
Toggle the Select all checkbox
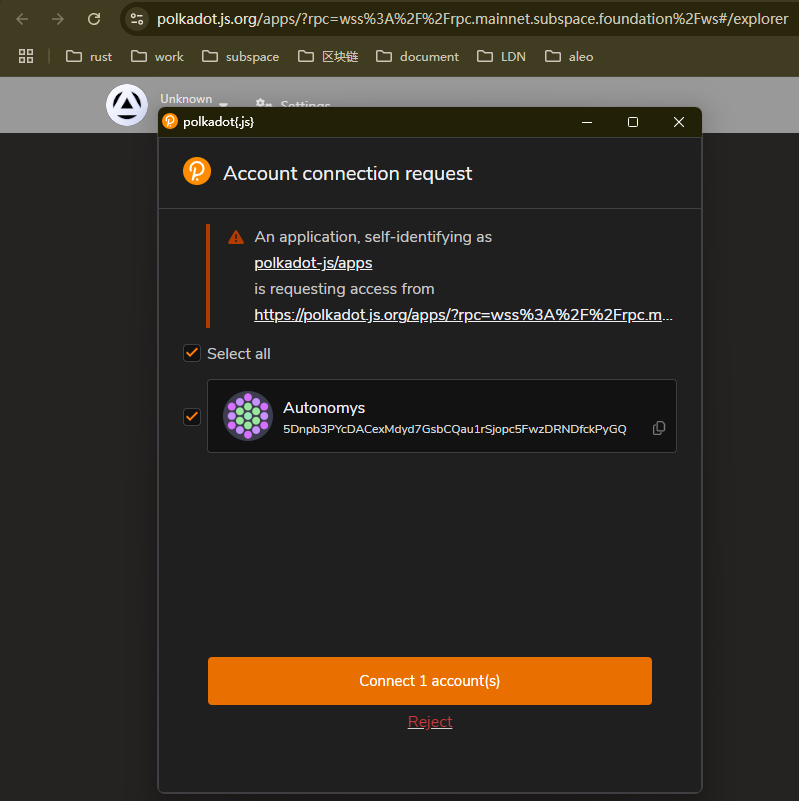click(x=192, y=353)
